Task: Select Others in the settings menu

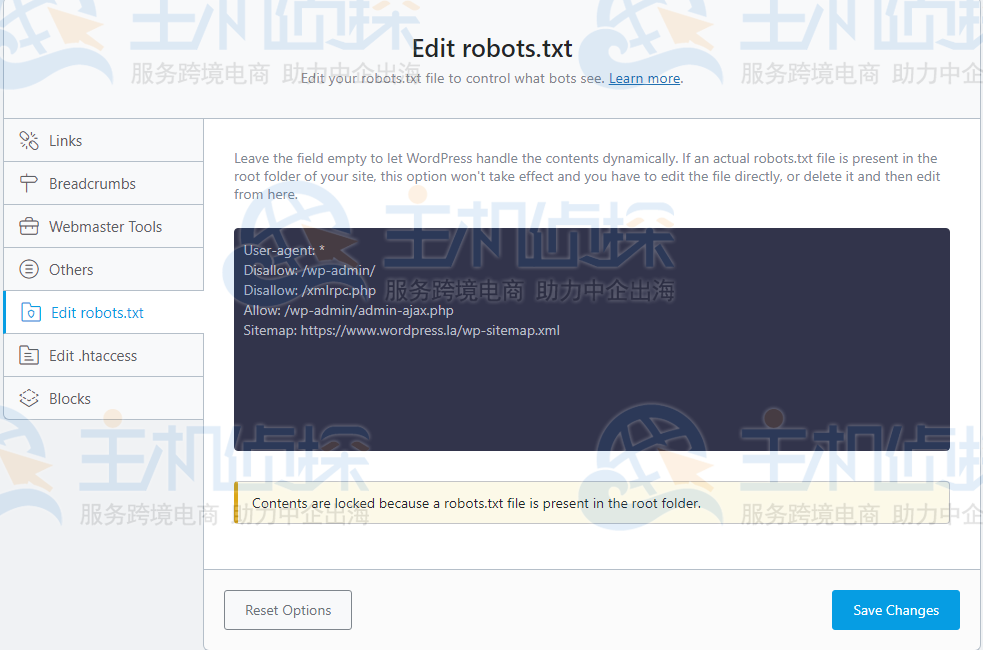Action: (x=71, y=269)
